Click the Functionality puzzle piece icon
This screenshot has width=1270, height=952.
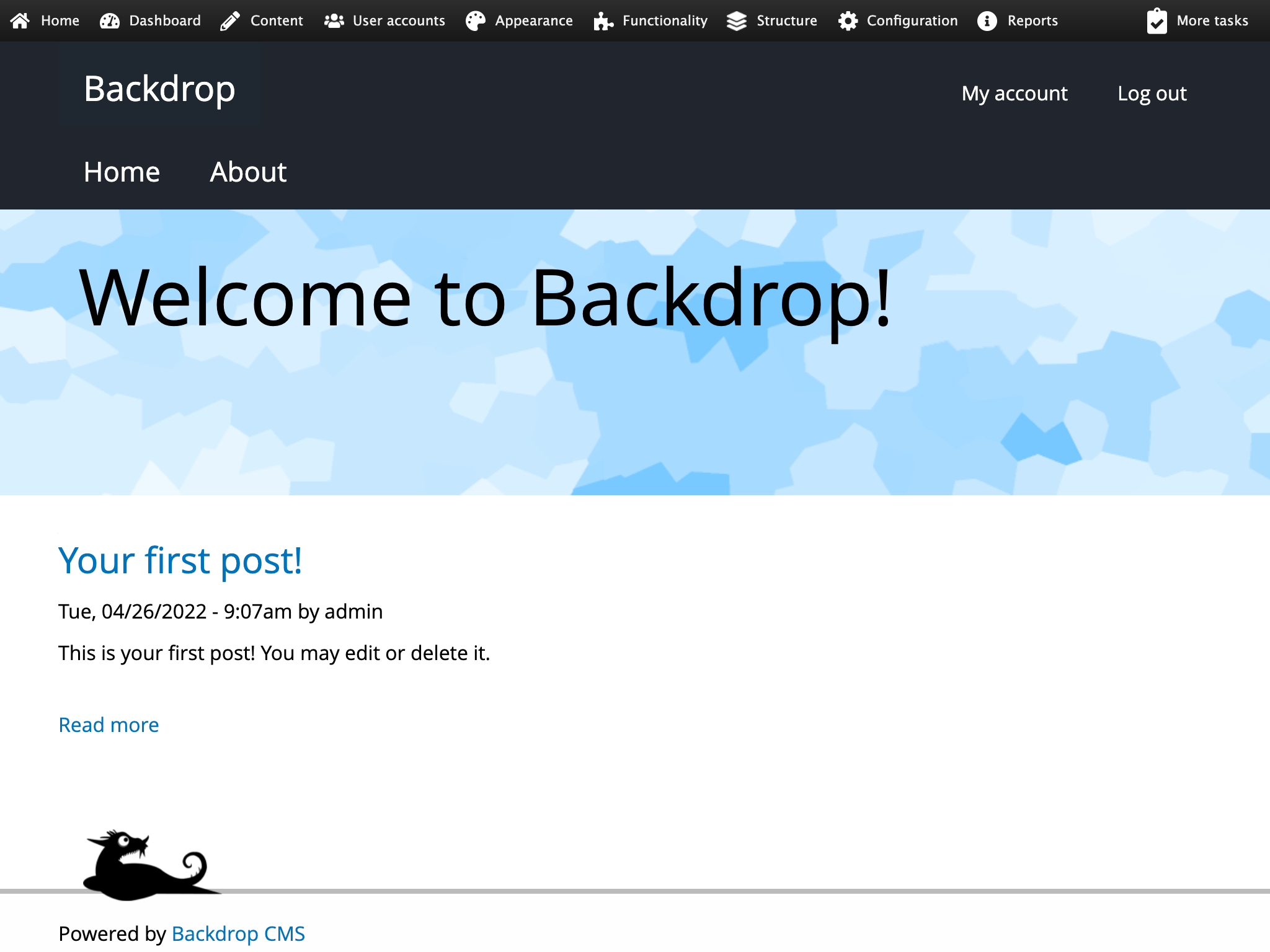pyautogui.click(x=603, y=21)
